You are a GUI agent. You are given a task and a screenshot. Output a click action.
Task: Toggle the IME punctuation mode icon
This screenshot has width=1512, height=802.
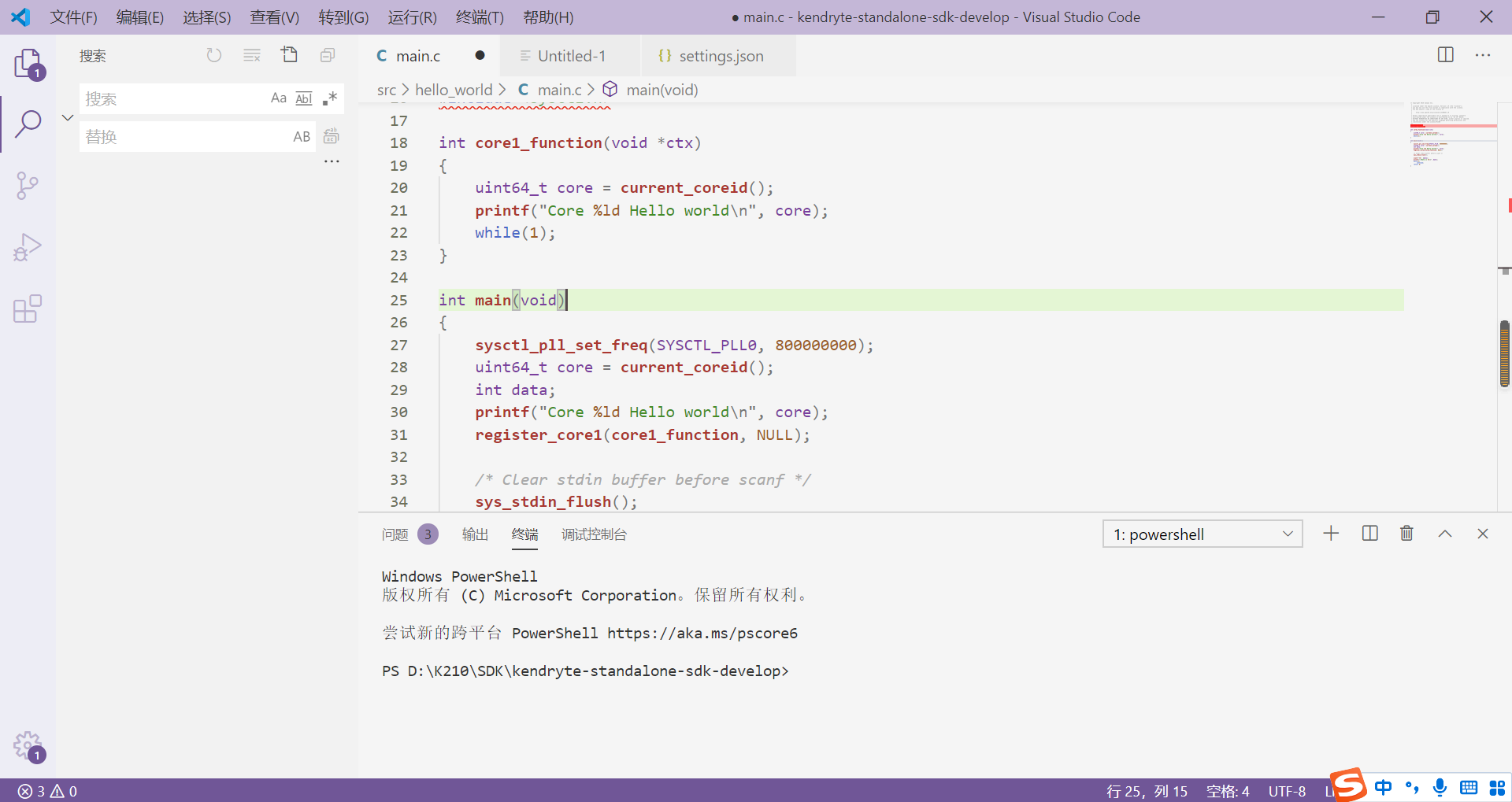[1412, 787]
